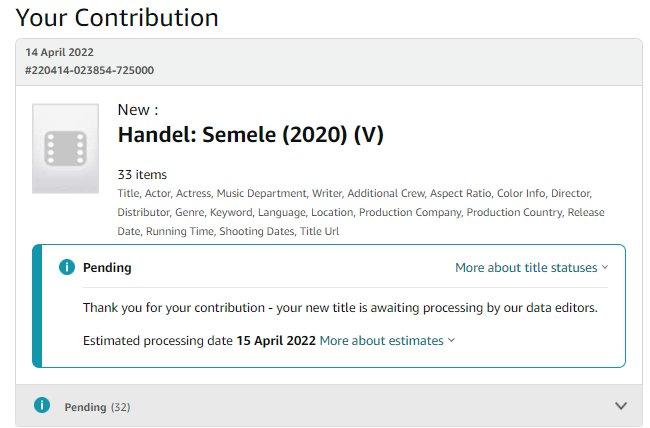Open the chevron after 'More about title statuses'
Viewport: 650px width, 428px height.
pos(605,268)
